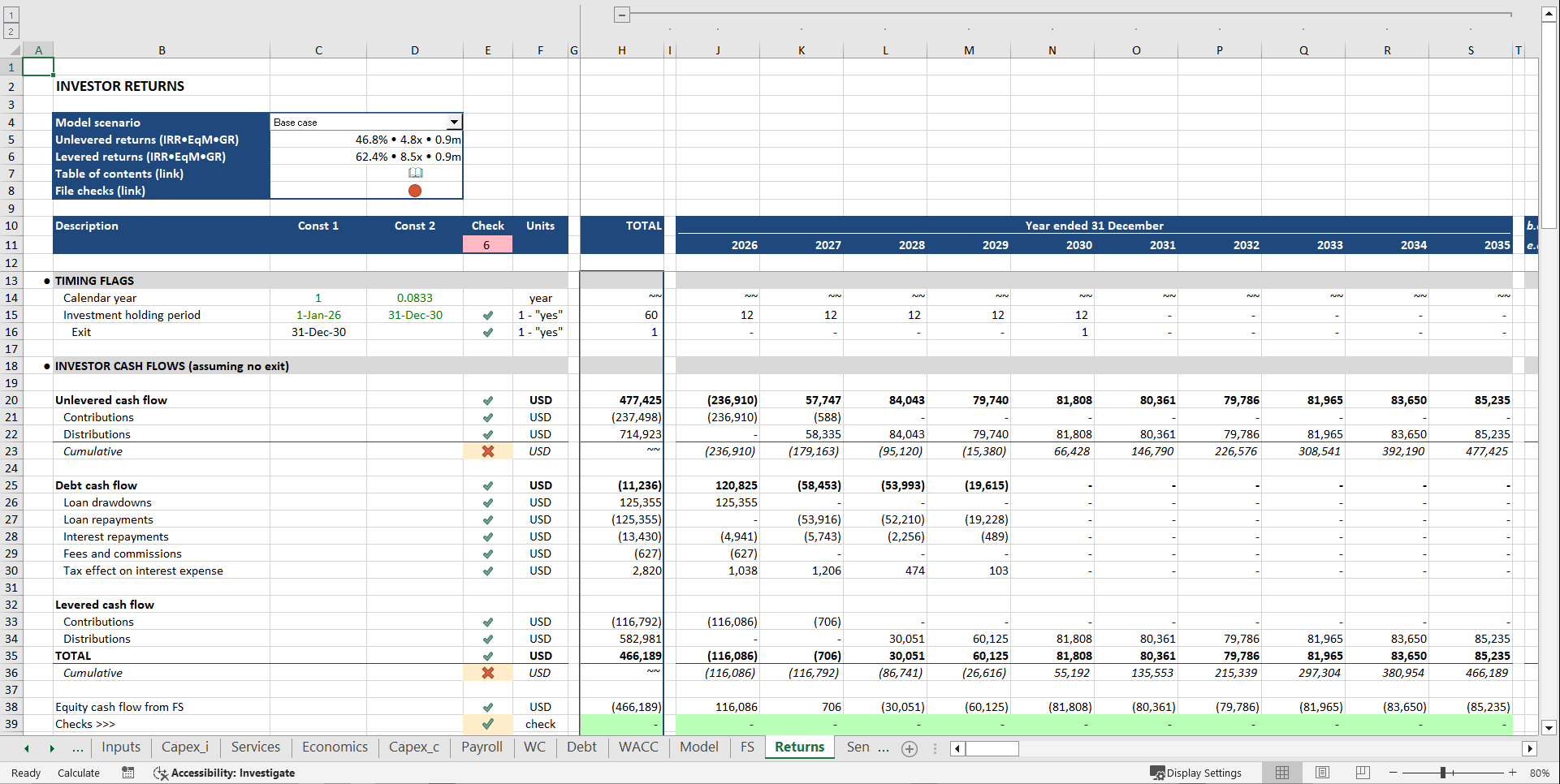This screenshot has height=784, width=1560.
Task: Open the hidden sheets ellipsis list
Action: pos(76,747)
